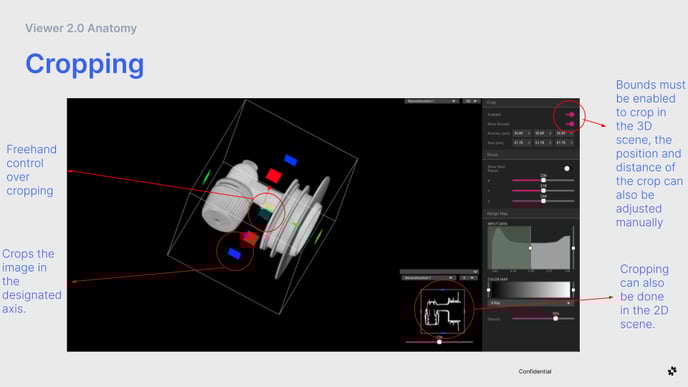Toggle the crop Enabled switch
688x387 pixels.
(570, 115)
